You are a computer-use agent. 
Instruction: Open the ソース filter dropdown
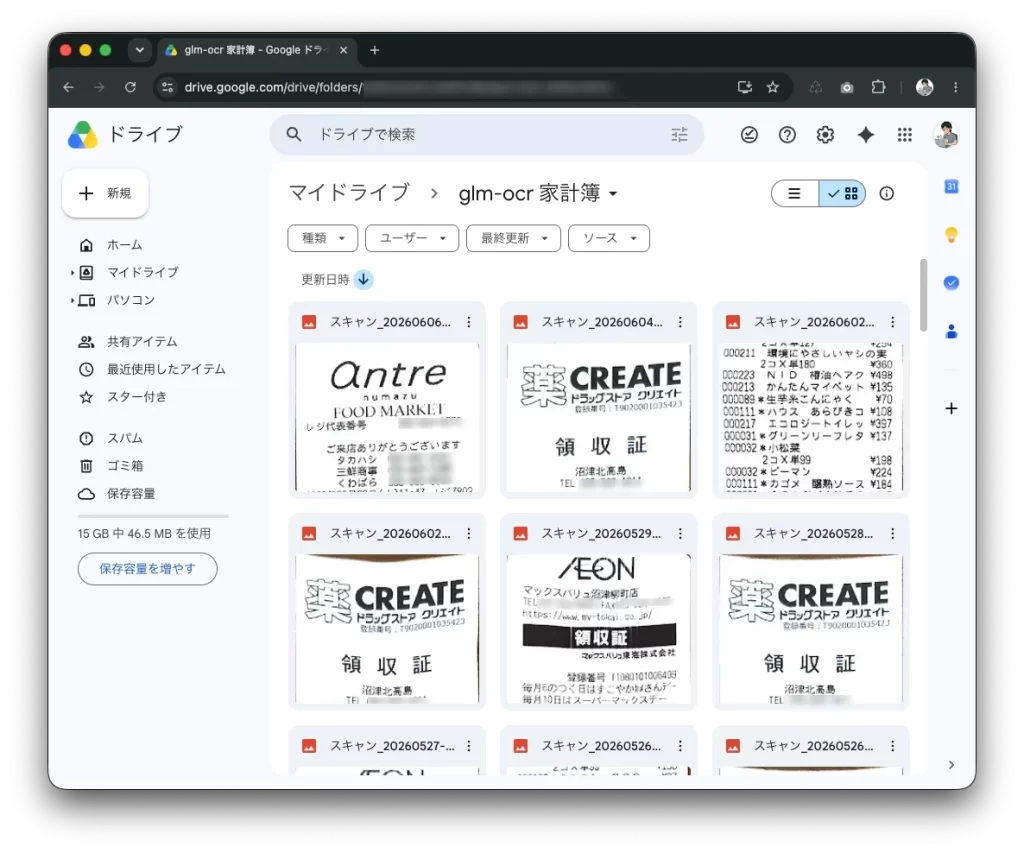tap(609, 238)
